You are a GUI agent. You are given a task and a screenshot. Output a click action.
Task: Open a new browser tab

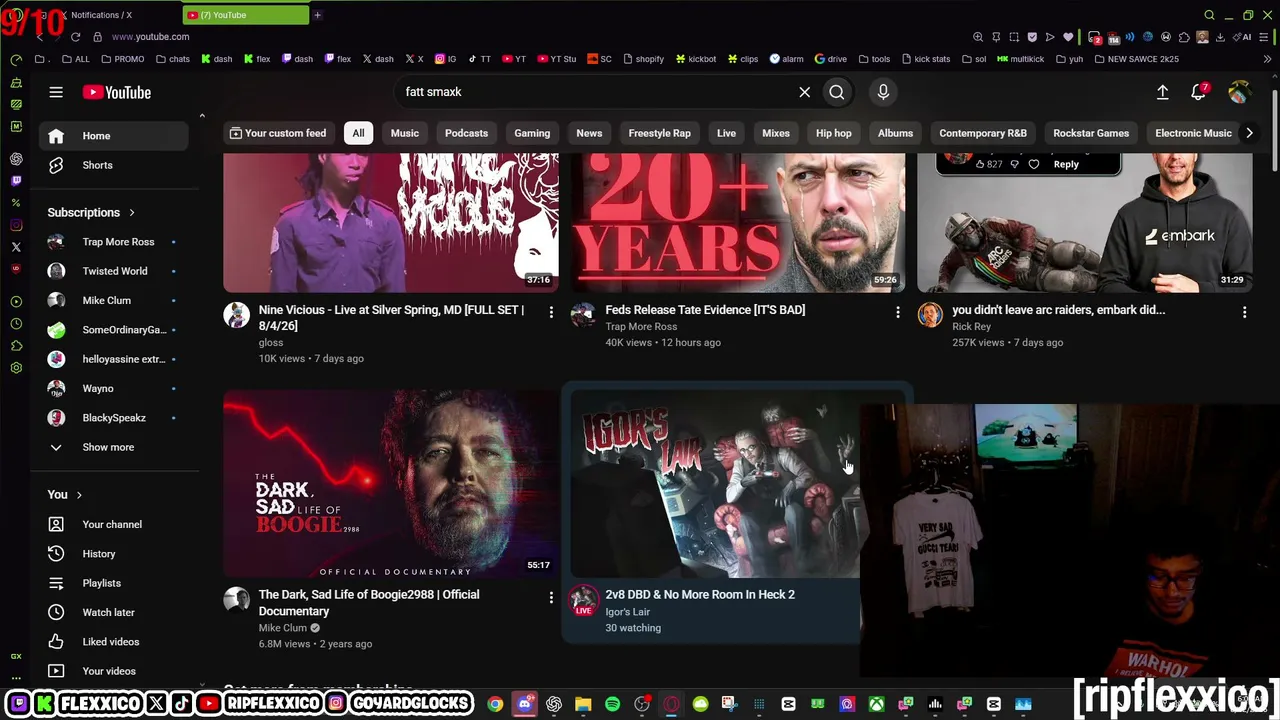coord(318,15)
